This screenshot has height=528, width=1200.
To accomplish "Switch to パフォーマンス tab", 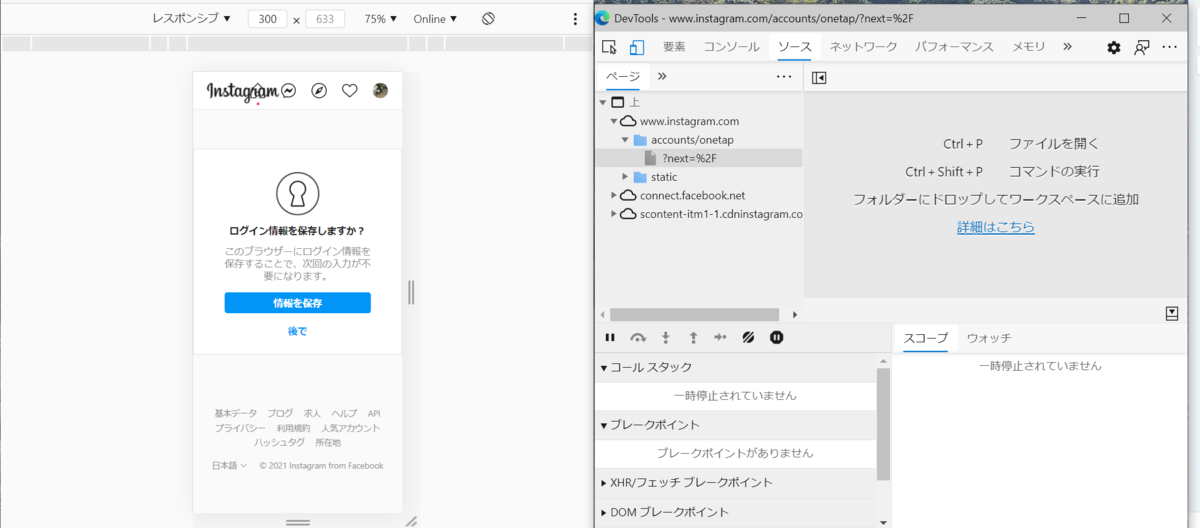I will [x=954, y=47].
